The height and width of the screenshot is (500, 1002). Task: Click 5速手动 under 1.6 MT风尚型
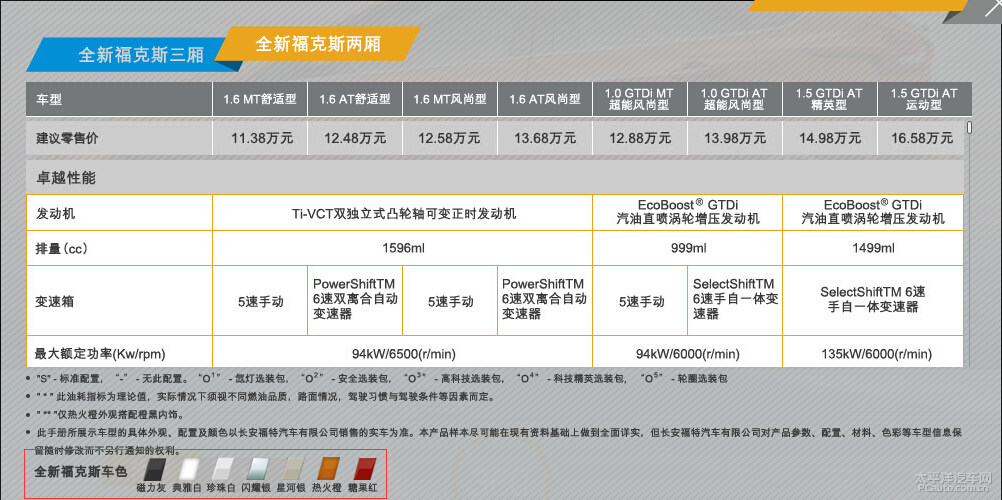pyautogui.click(x=450, y=301)
